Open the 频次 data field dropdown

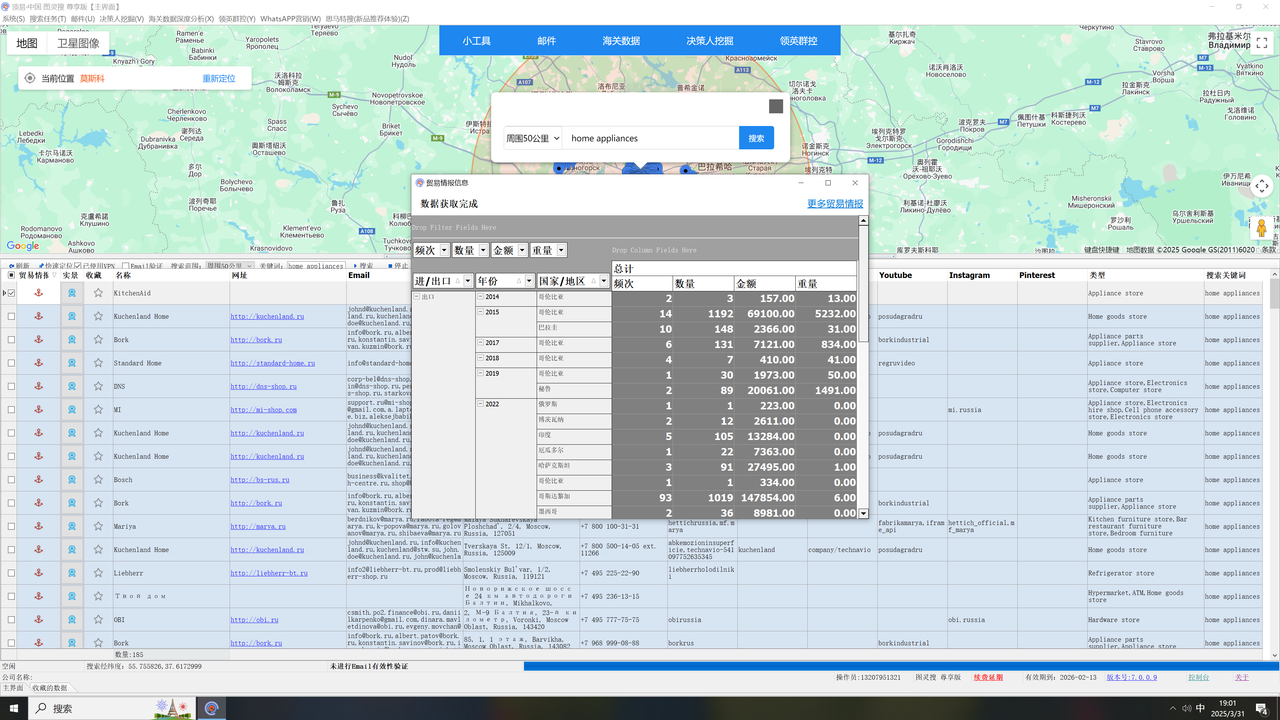[x=444, y=251]
